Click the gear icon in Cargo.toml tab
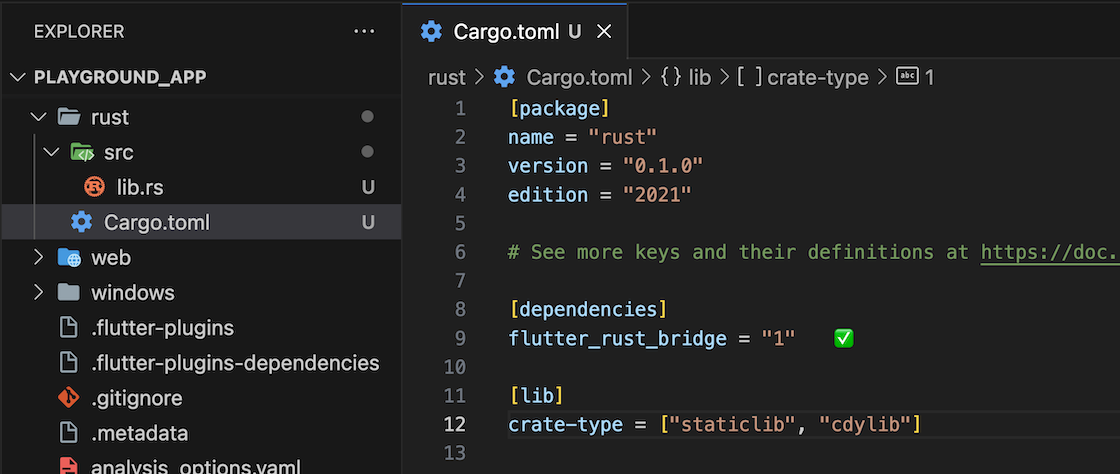Screen dimensions: 1120x474 tap(431, 31)
